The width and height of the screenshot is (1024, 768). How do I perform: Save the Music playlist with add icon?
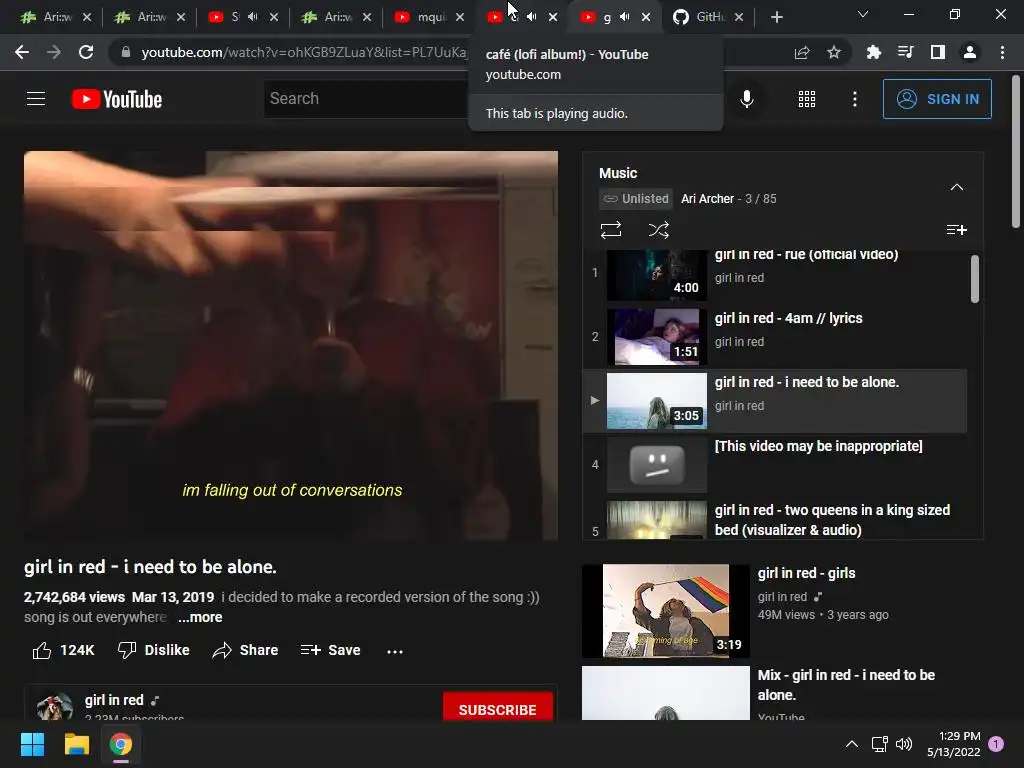(956, 230)
